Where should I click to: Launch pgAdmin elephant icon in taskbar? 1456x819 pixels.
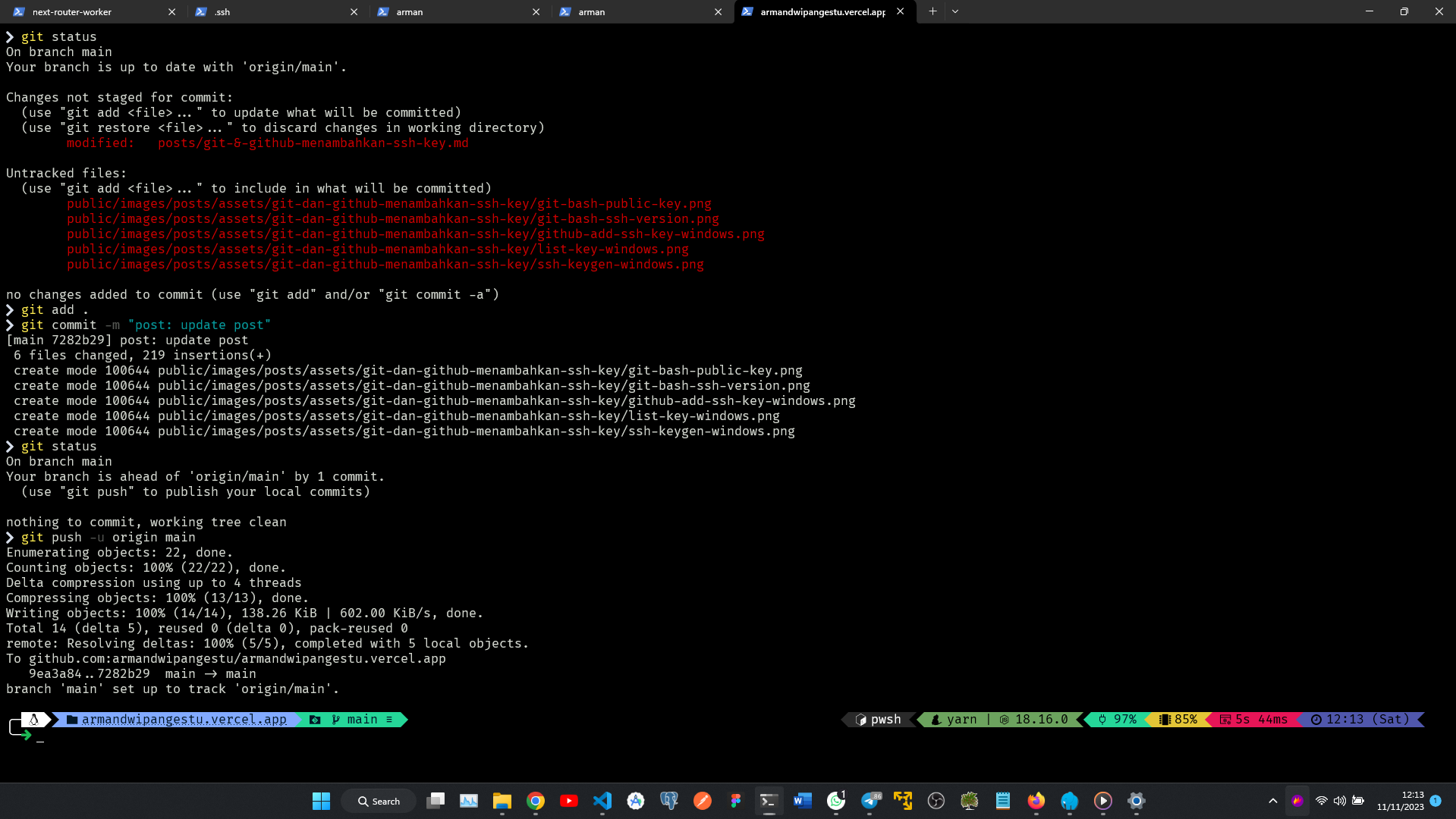(668, 801)
